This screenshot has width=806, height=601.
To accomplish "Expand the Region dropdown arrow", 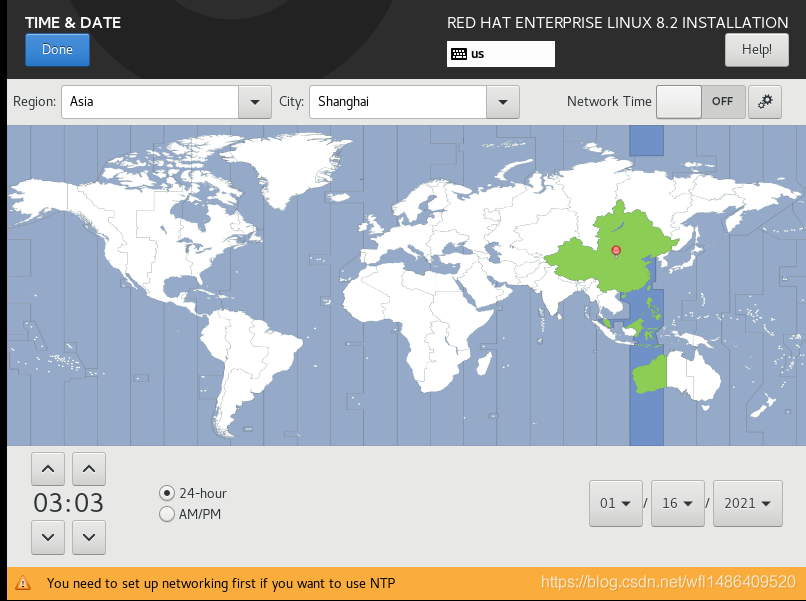I will point(254,102).
